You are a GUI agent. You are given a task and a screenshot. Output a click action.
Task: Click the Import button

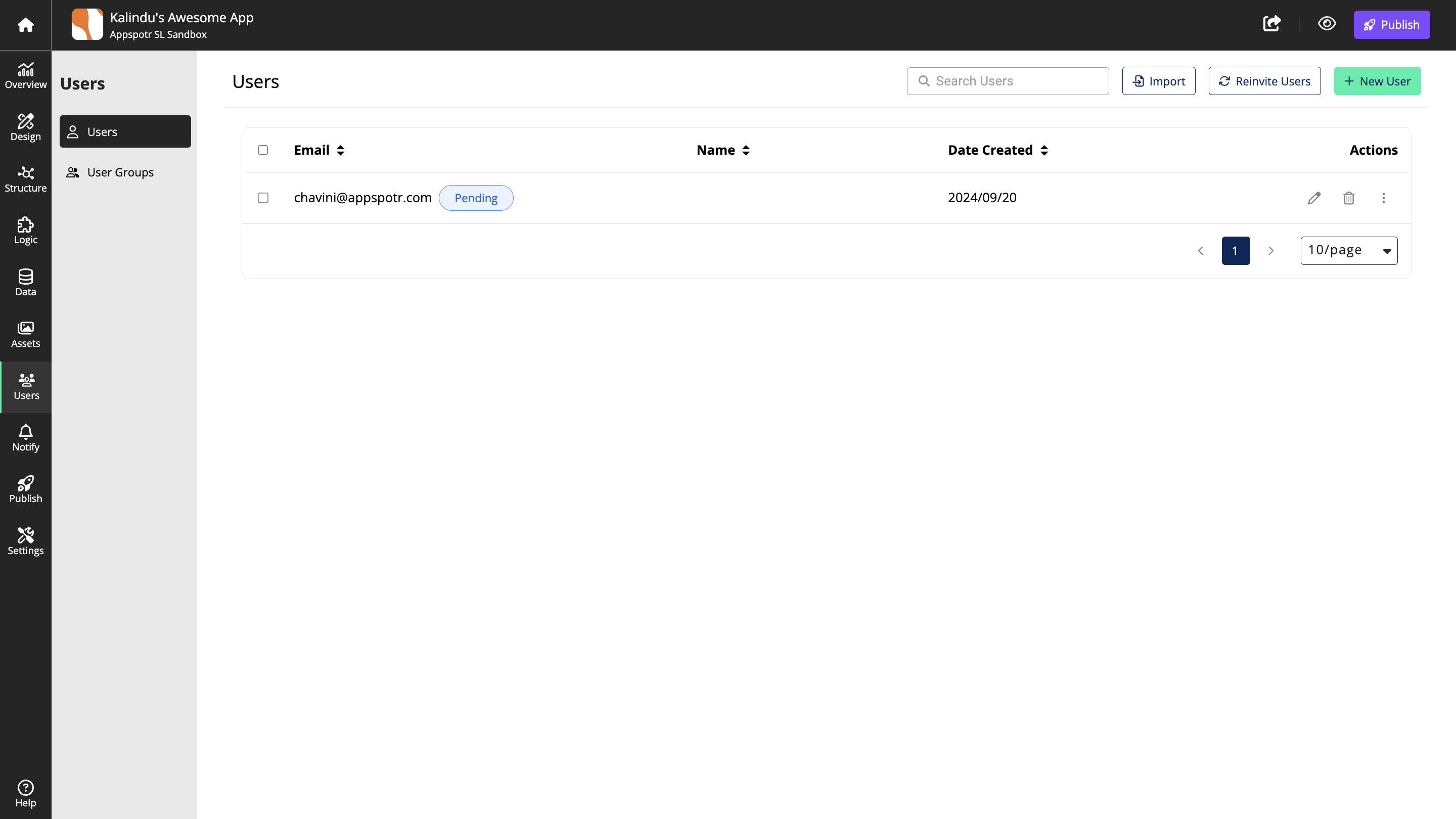coord(1159,81)
